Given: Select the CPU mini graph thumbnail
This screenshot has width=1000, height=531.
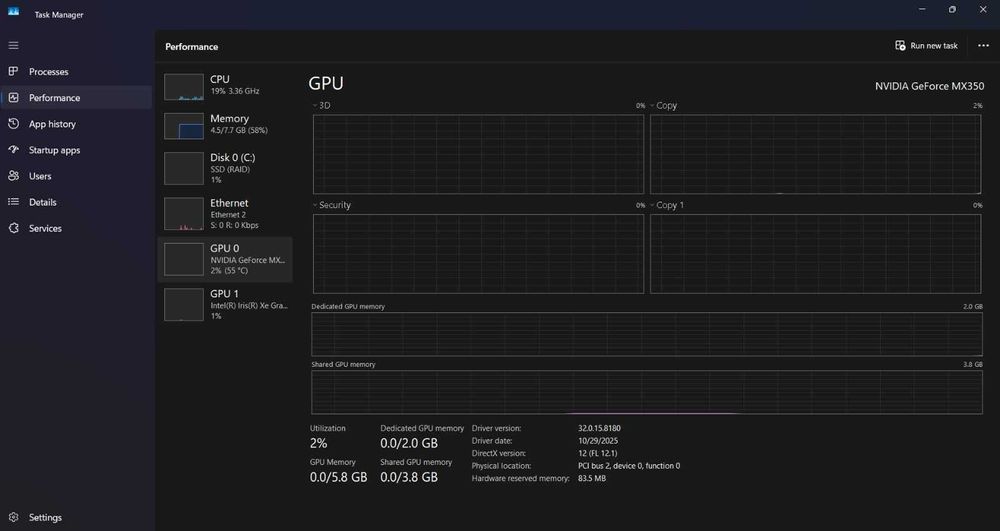Looking at the screenshot, I should [x=184, y=87].
